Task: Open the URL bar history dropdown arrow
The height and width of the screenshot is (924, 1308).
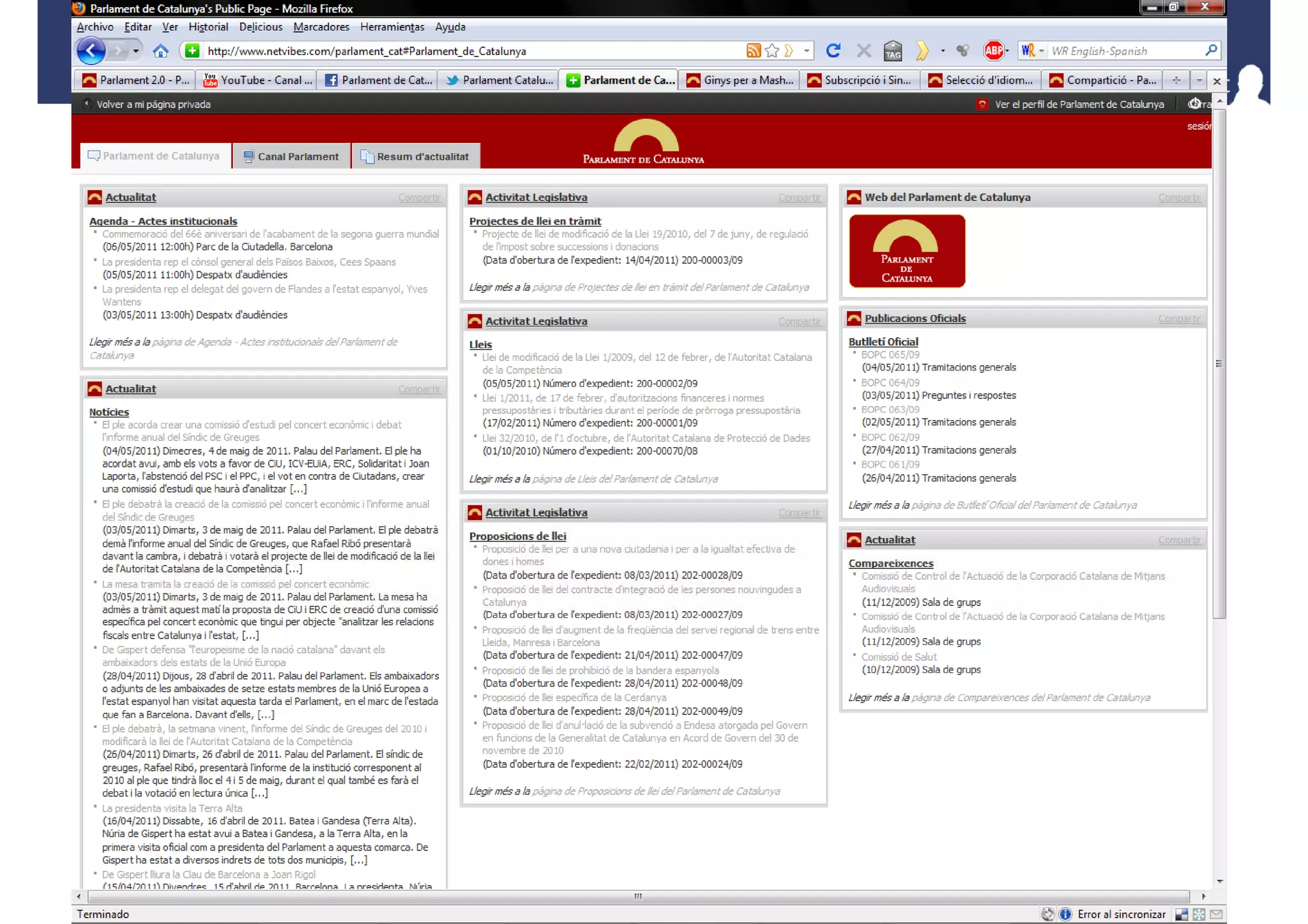Action: [x=807, y=50]
